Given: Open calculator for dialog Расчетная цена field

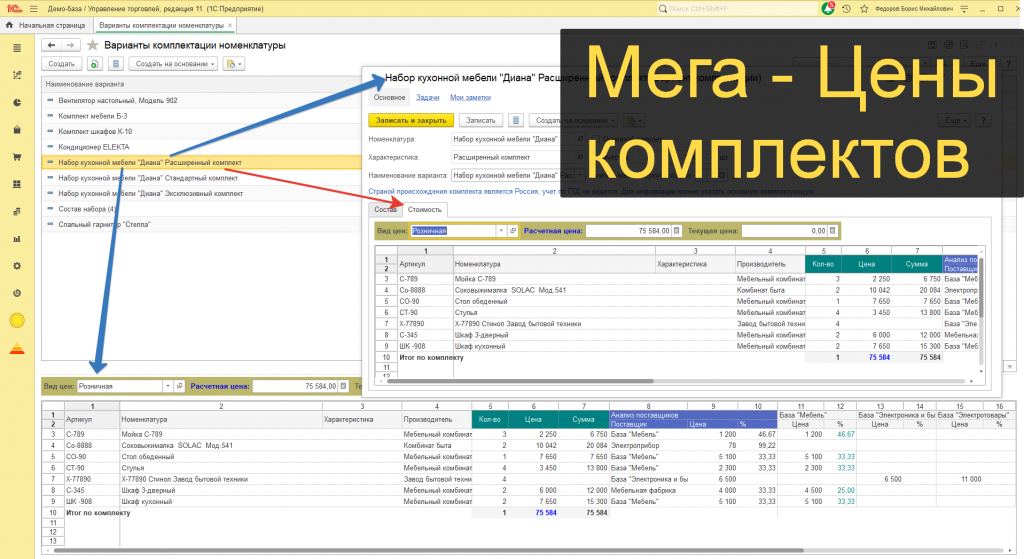Looking at the screenshot, I should (x=677, y=231).
